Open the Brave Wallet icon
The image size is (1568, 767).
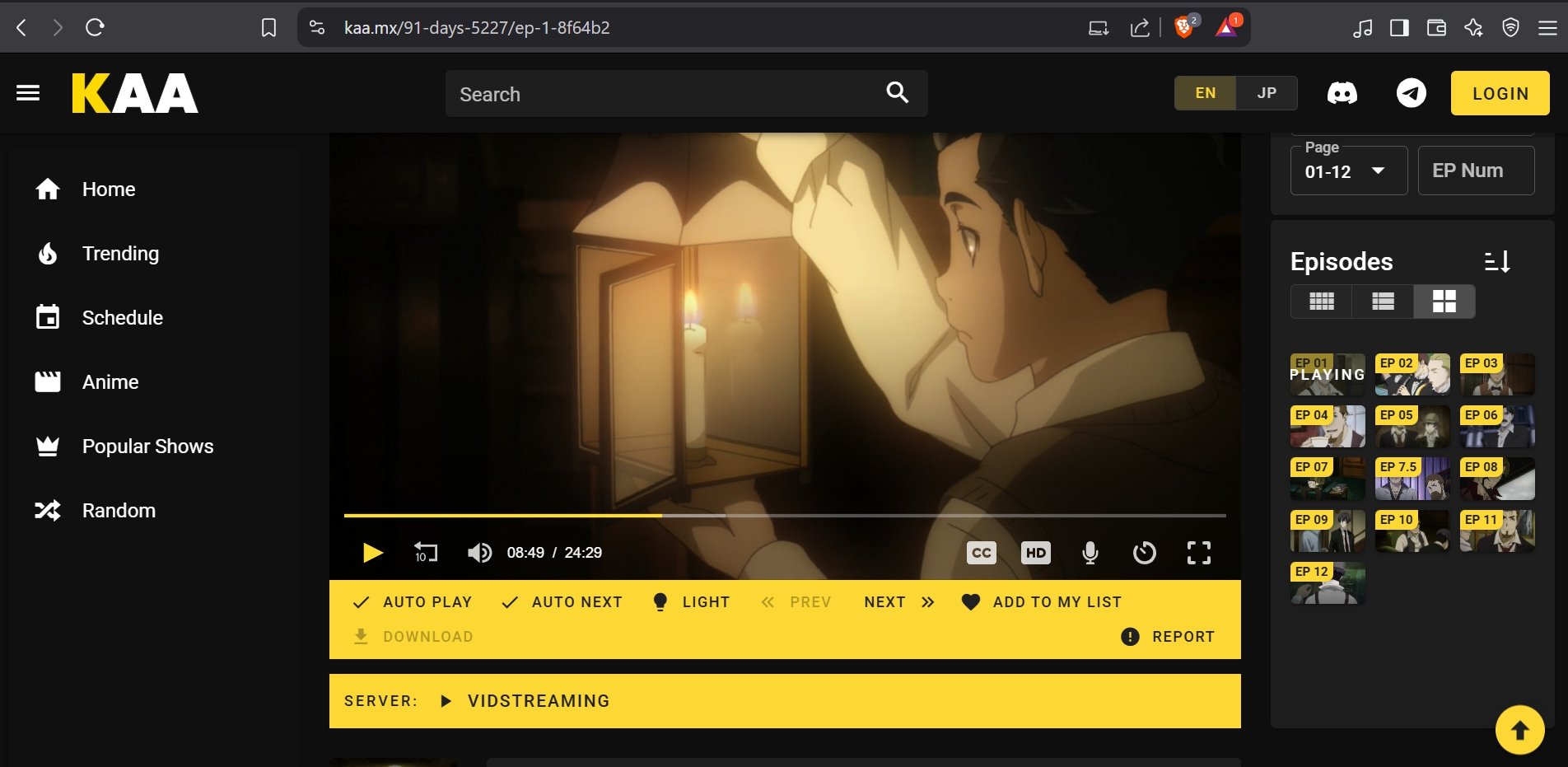click(1436, 28)
